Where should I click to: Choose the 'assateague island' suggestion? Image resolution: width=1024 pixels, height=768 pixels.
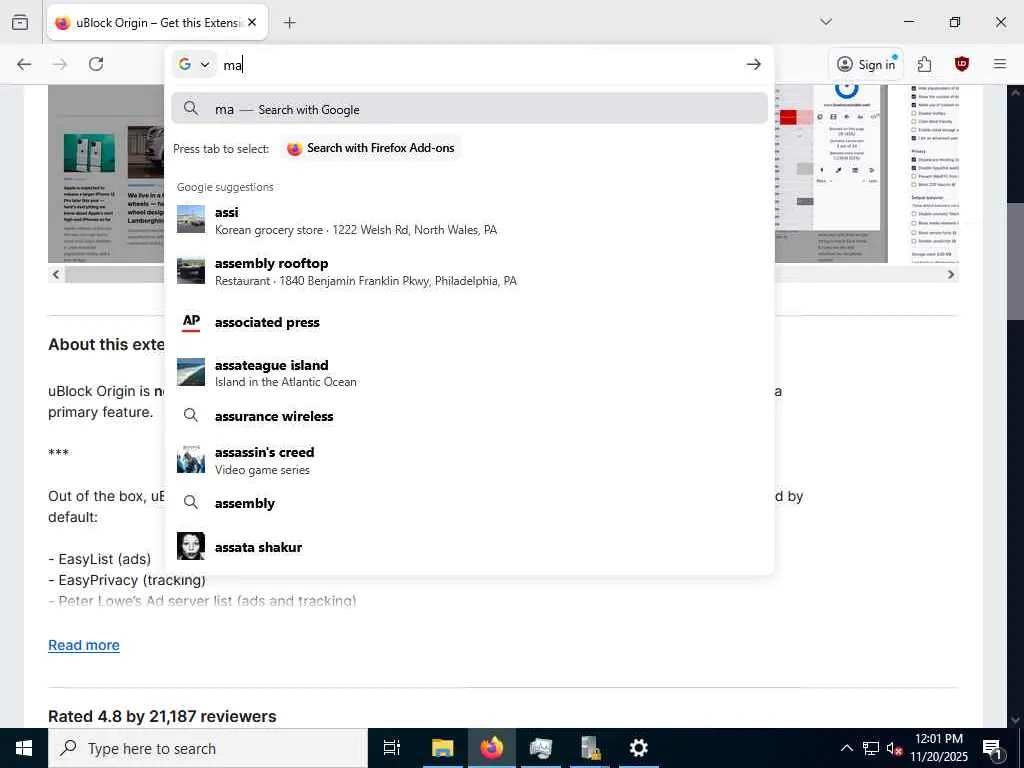pos(470,373)
